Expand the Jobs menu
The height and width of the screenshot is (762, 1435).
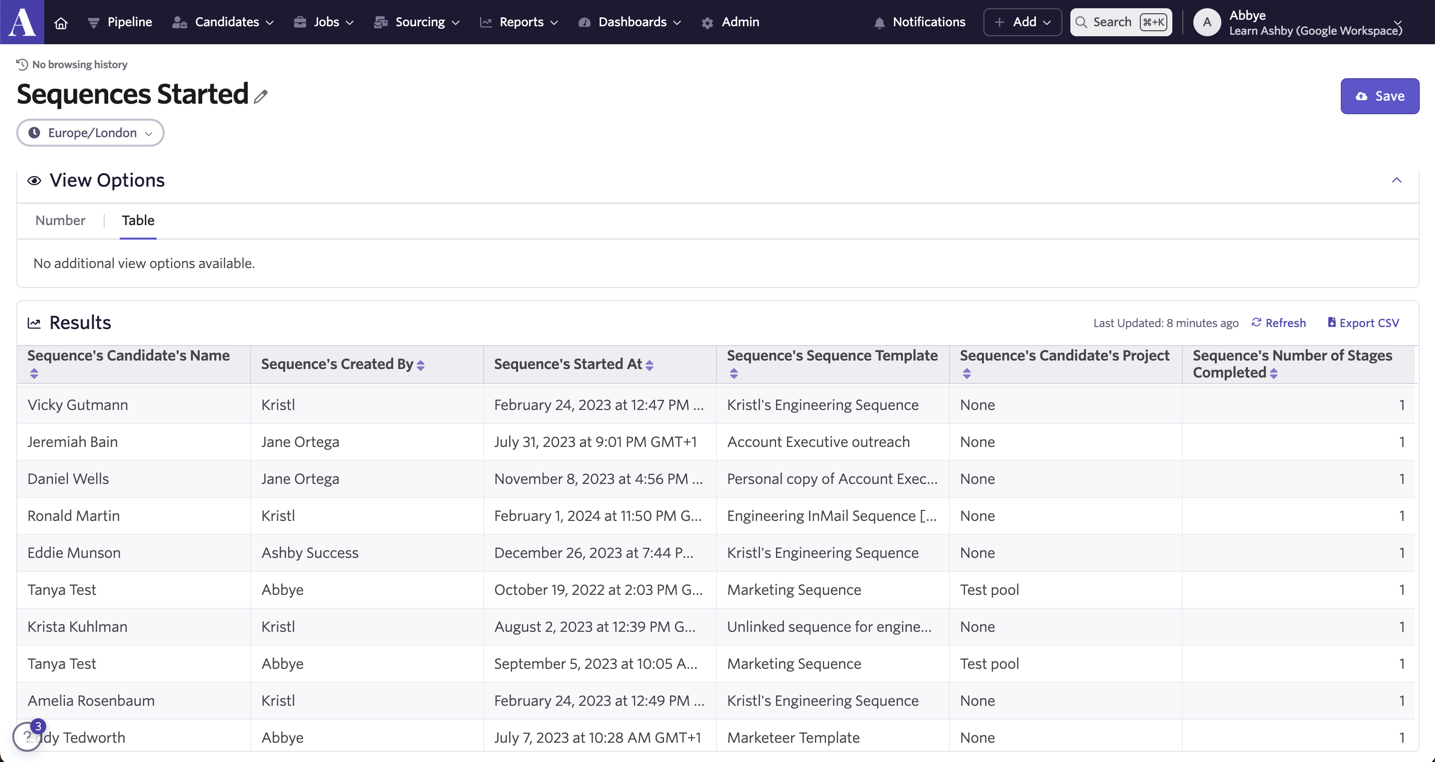[x=324, y=22]
